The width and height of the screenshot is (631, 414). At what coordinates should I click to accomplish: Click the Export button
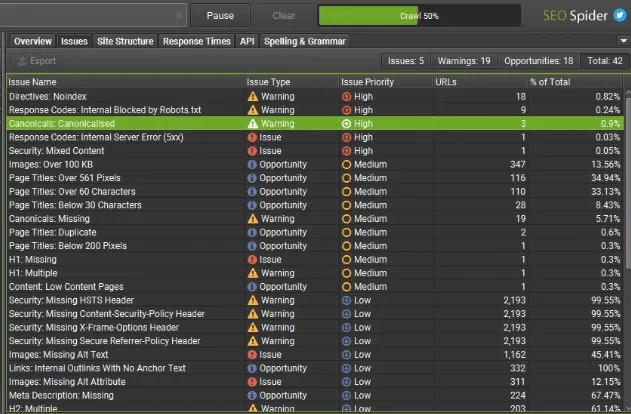pyautogui.click(x=37, y=61)
